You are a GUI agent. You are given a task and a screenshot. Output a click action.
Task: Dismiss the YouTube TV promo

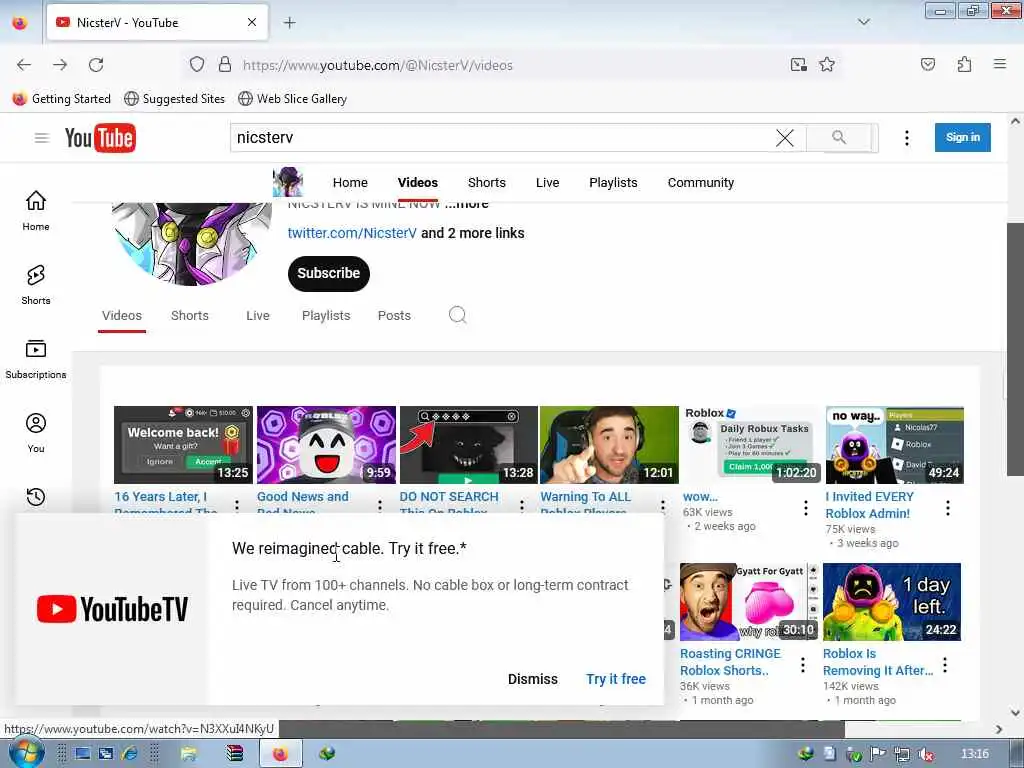(x=533, y=679)
